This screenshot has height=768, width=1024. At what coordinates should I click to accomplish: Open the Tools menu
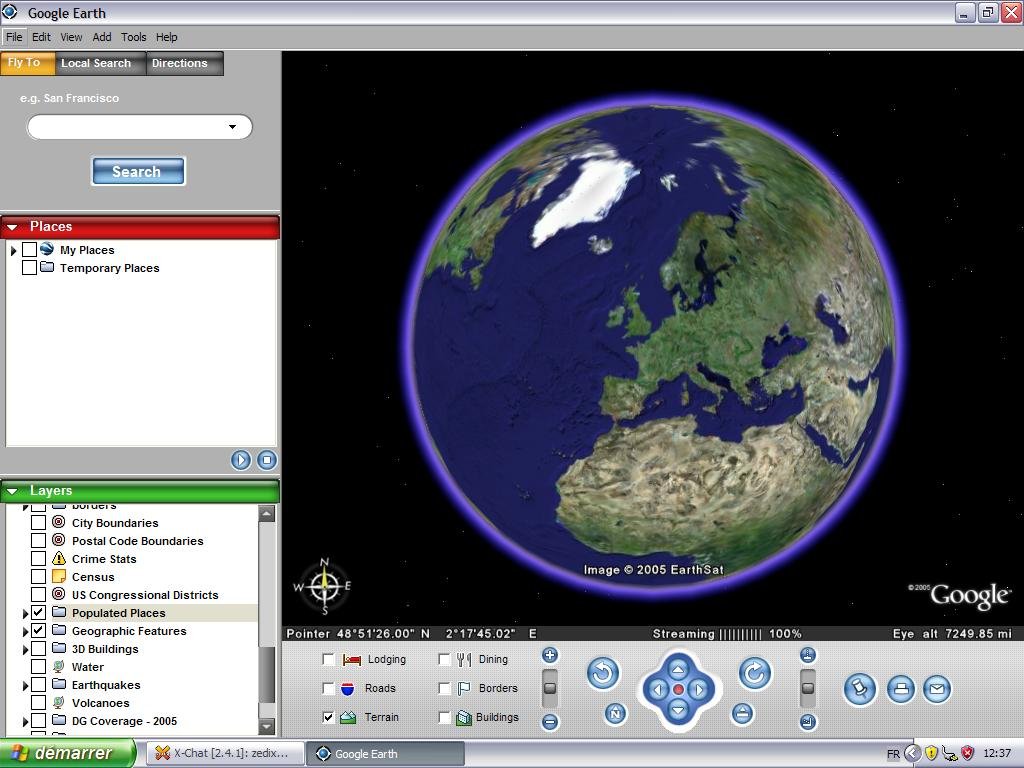(133, 37)
